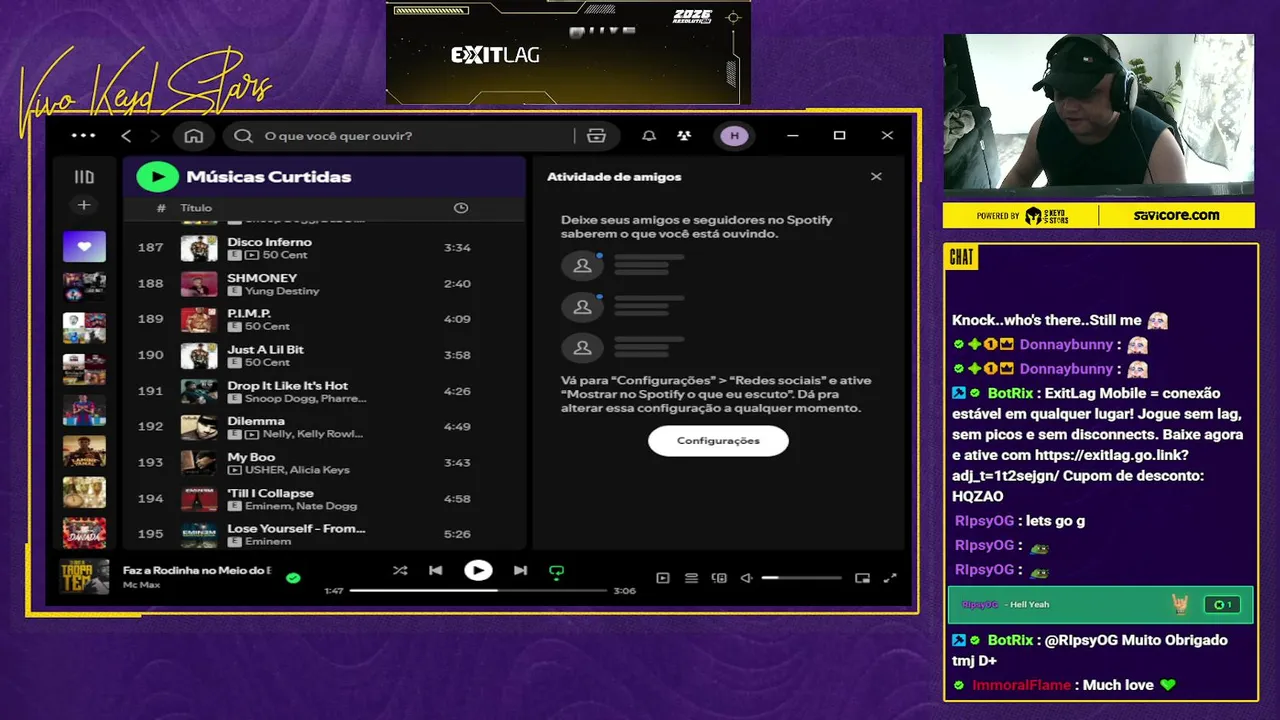This screenshot has width=1280, height=720.
Task: Click the 'Hell Yeah' highlighted chat message
Action: (1100, 605)
